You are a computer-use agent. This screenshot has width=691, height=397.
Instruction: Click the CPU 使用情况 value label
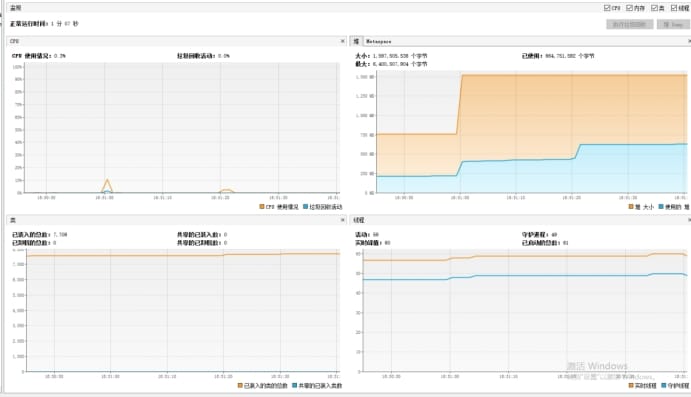coord(39,56)
